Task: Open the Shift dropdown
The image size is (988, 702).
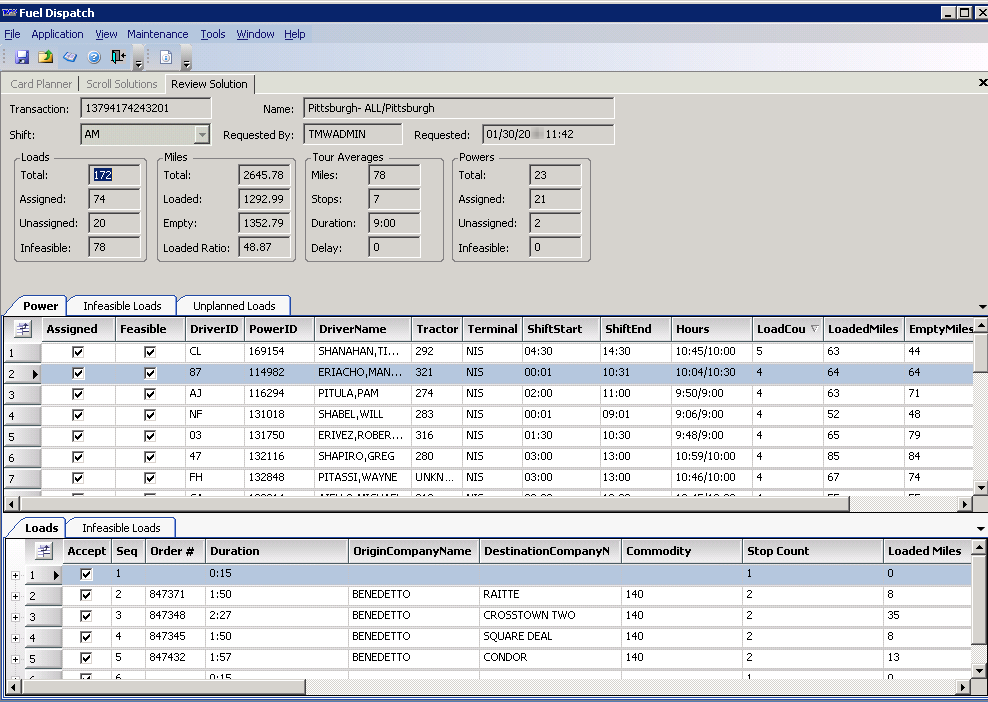Action: [202, 134]
